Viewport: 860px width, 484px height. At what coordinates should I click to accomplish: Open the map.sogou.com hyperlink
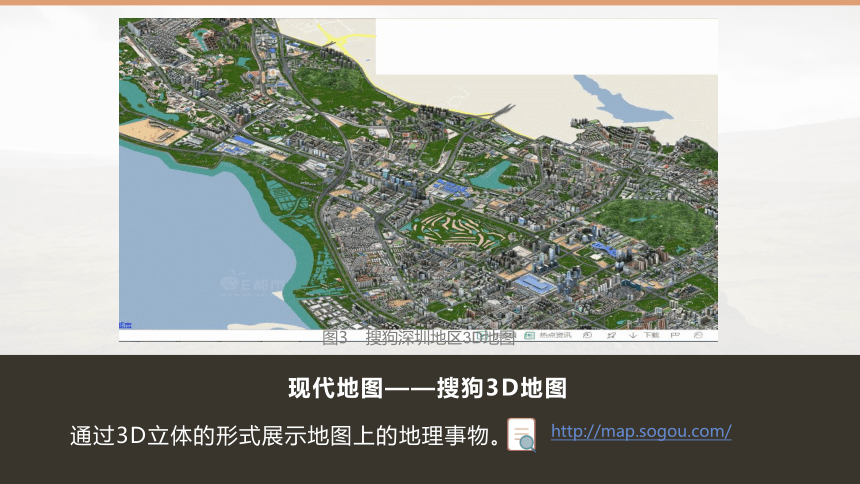pos(641,431)
